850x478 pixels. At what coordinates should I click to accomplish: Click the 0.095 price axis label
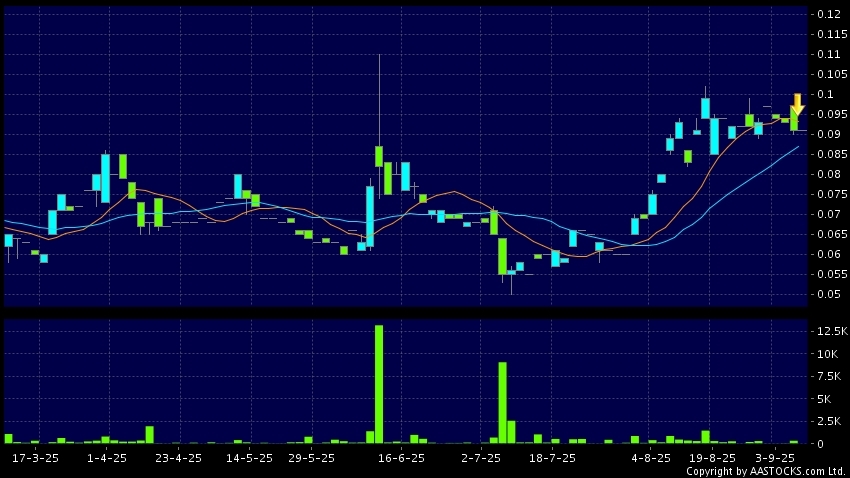tap(832, 114)
